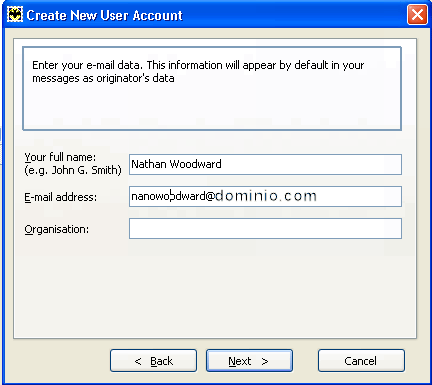
Task: Select the E-mail address field
Action: pos(265,196)
